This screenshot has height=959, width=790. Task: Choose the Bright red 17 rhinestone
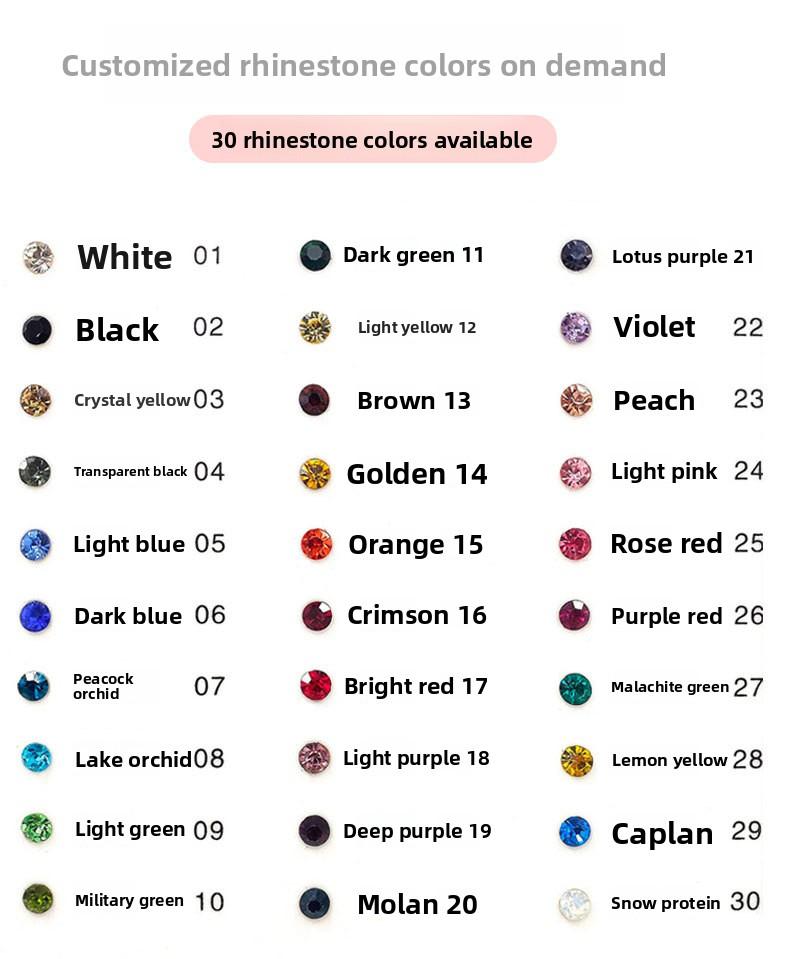[x=316, y=686]
